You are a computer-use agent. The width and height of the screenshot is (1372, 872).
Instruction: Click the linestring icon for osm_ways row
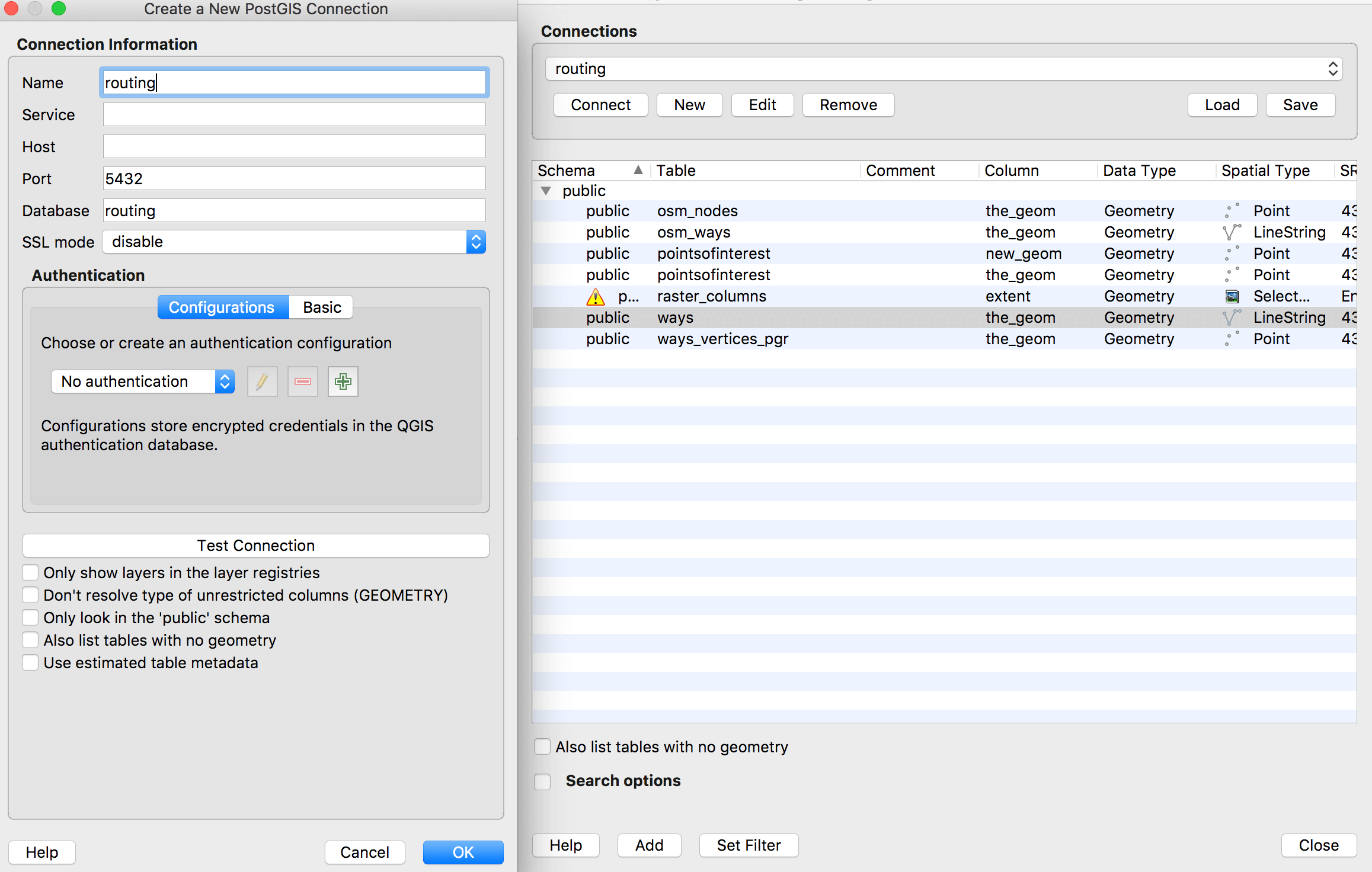(x=1232, y=232)
